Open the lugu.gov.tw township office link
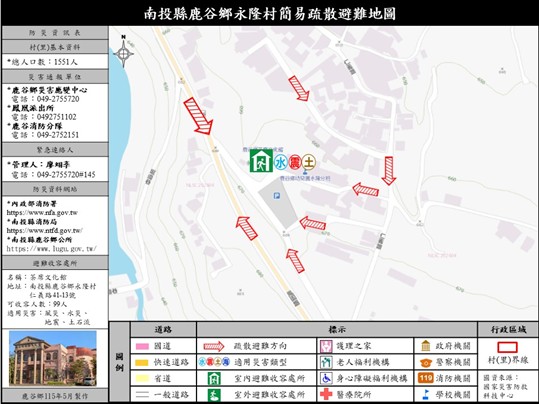This screenshot has height=404, width=539. [x=52, y=248]
